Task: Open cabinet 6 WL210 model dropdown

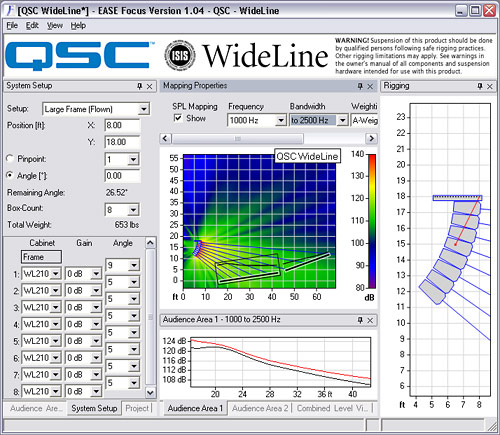Action: (x=56, y=358)
